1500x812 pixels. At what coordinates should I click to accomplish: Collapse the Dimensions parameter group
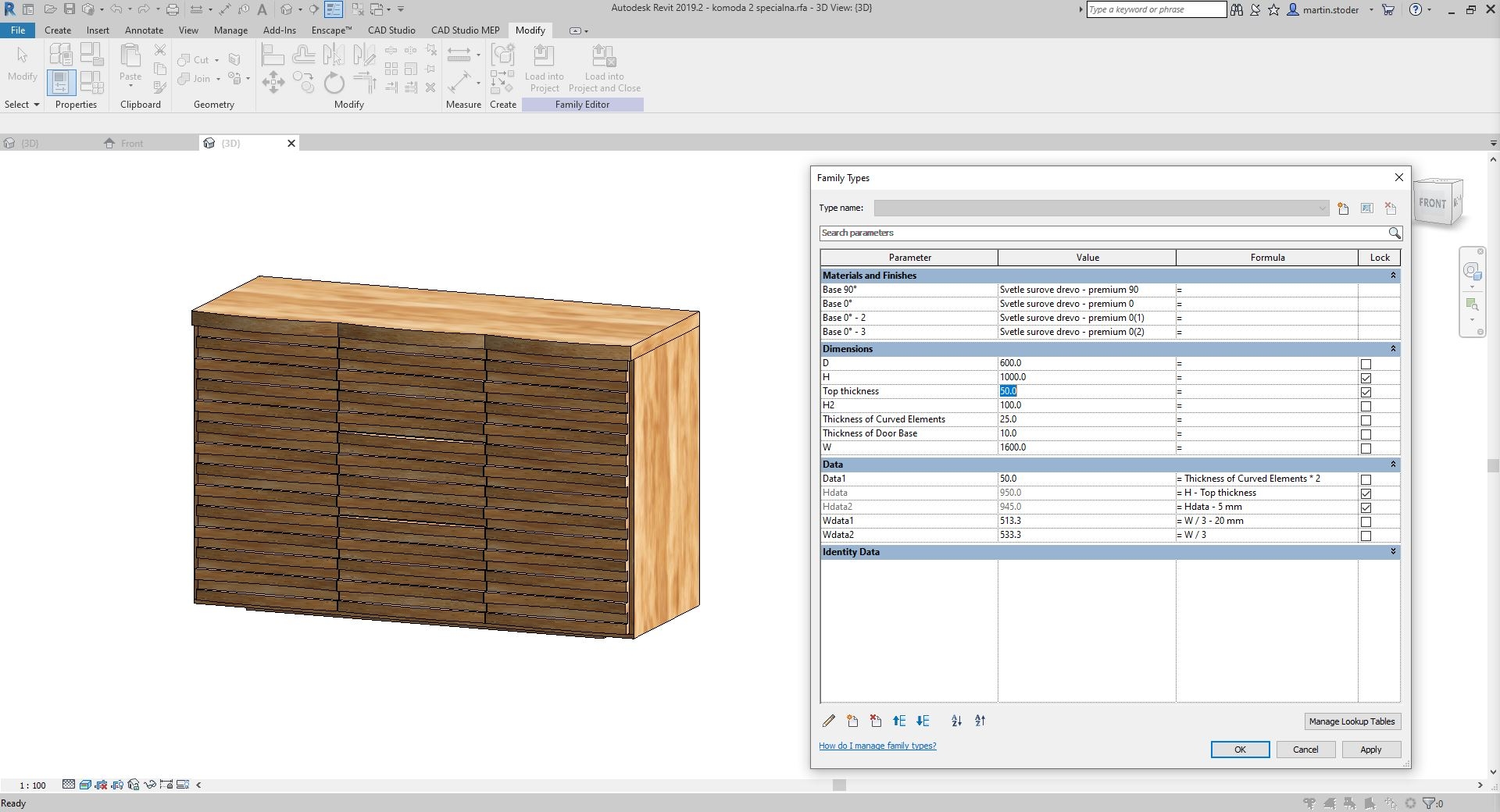1393,349
